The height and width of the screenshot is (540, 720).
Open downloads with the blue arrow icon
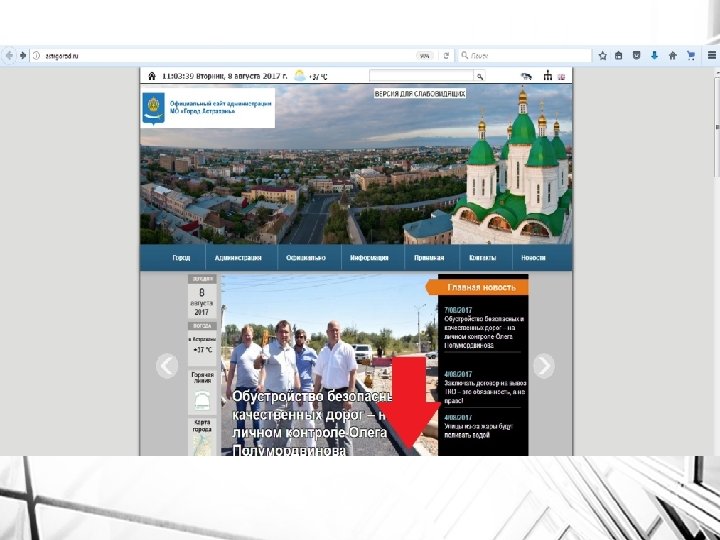click(654, 56)
